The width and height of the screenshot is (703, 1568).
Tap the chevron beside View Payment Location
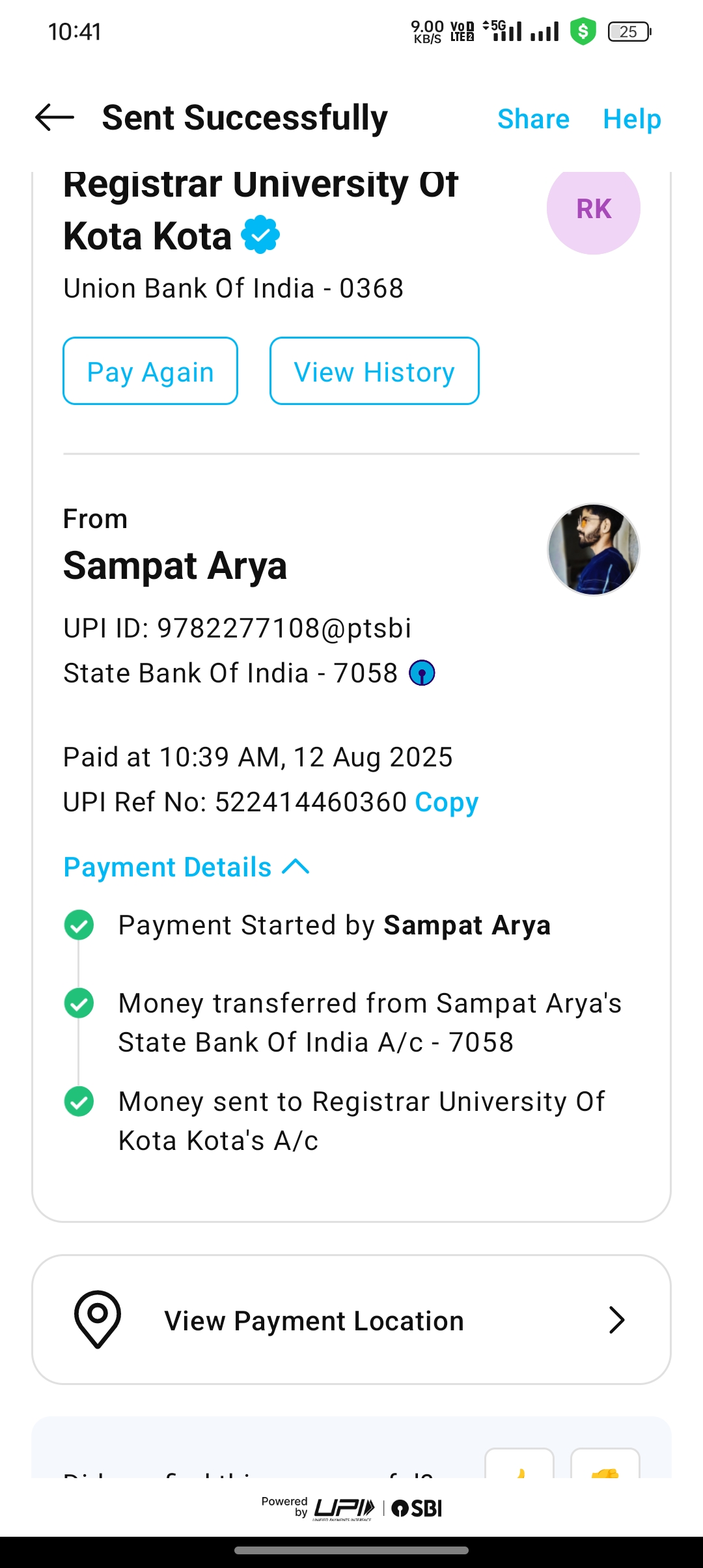[x=616, y=1320]
